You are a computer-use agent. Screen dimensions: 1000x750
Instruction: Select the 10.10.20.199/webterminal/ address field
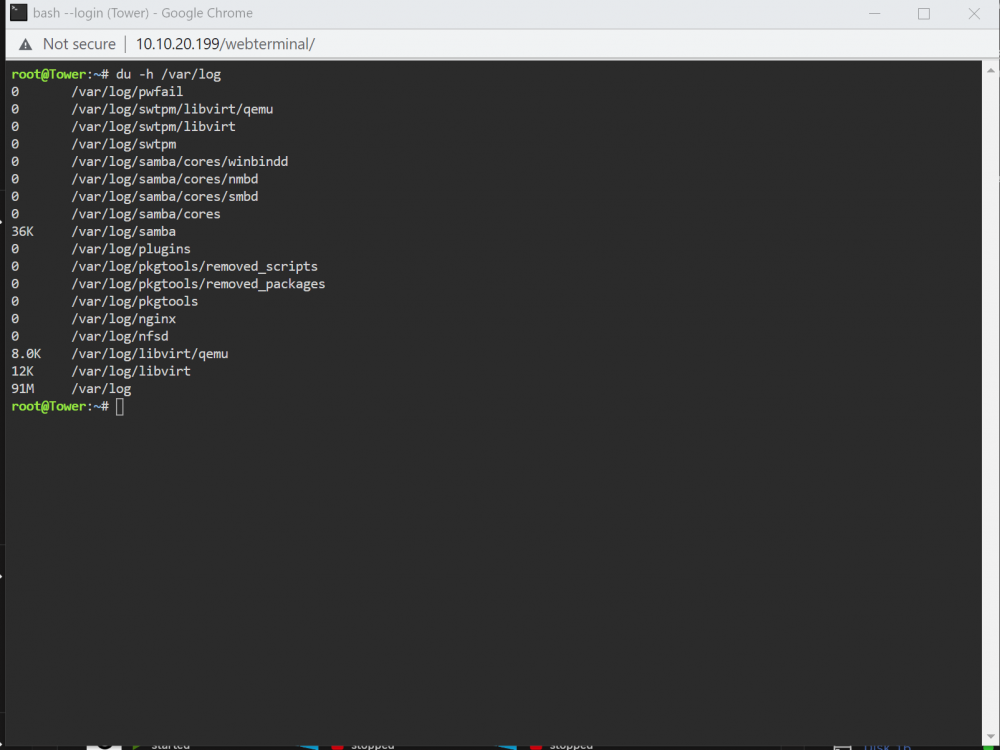225,44
